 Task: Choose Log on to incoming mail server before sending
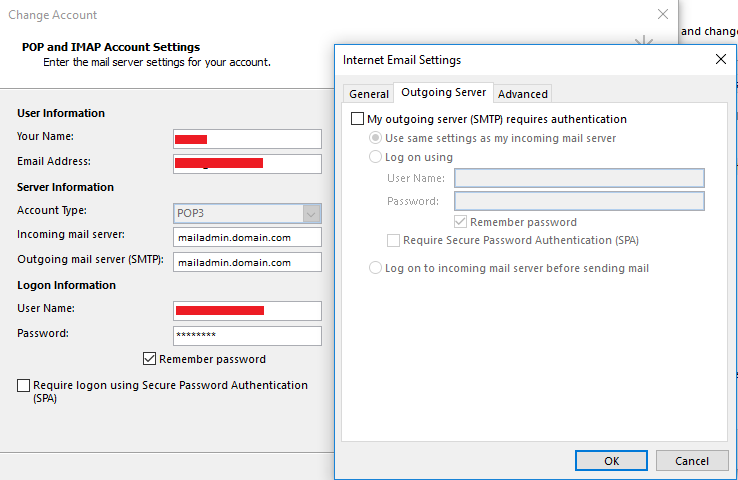[x=375, y=268]
